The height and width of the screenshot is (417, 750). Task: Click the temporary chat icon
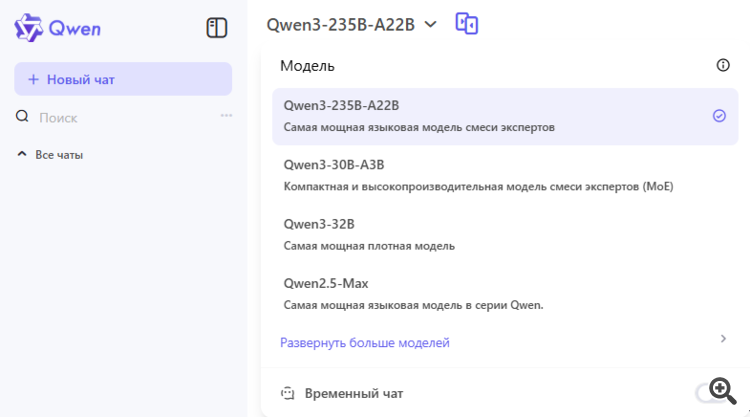tap(288, 393)
